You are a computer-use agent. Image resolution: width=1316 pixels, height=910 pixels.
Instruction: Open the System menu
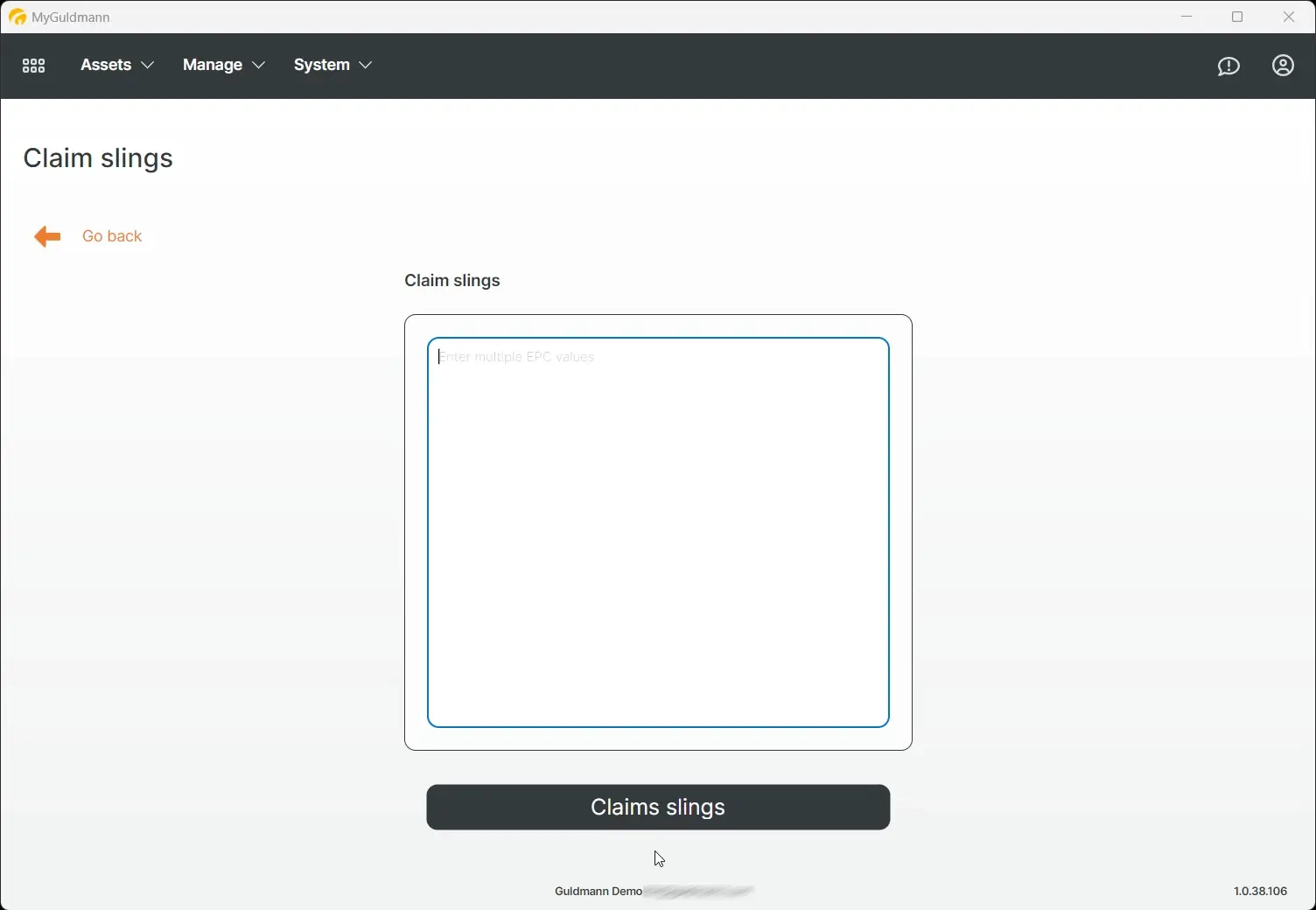pyautogui.click(x=321, y=65)
